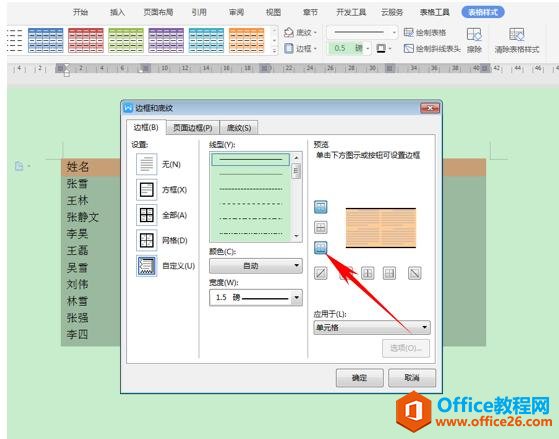Image resolution: width=559 pixels, height=439 pixels.
Task: Click the 姓名 header cell in table
Action: click(x=77, y=167)
